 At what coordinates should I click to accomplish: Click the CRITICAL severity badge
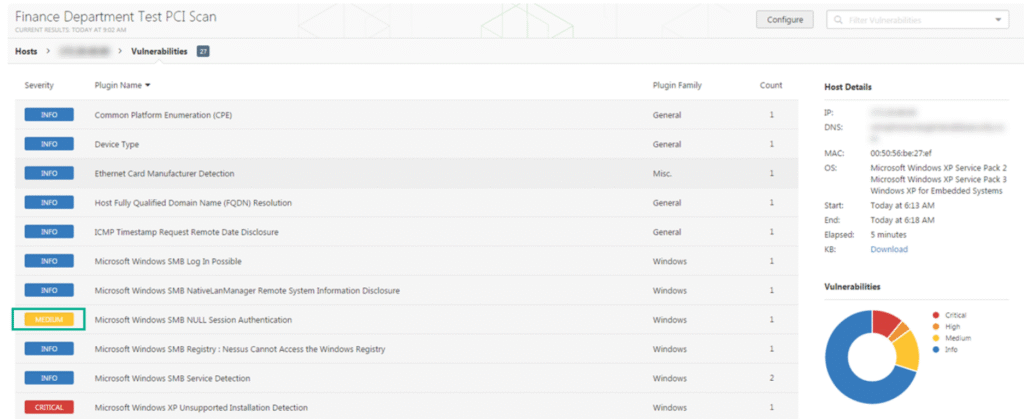pos(49,408)
